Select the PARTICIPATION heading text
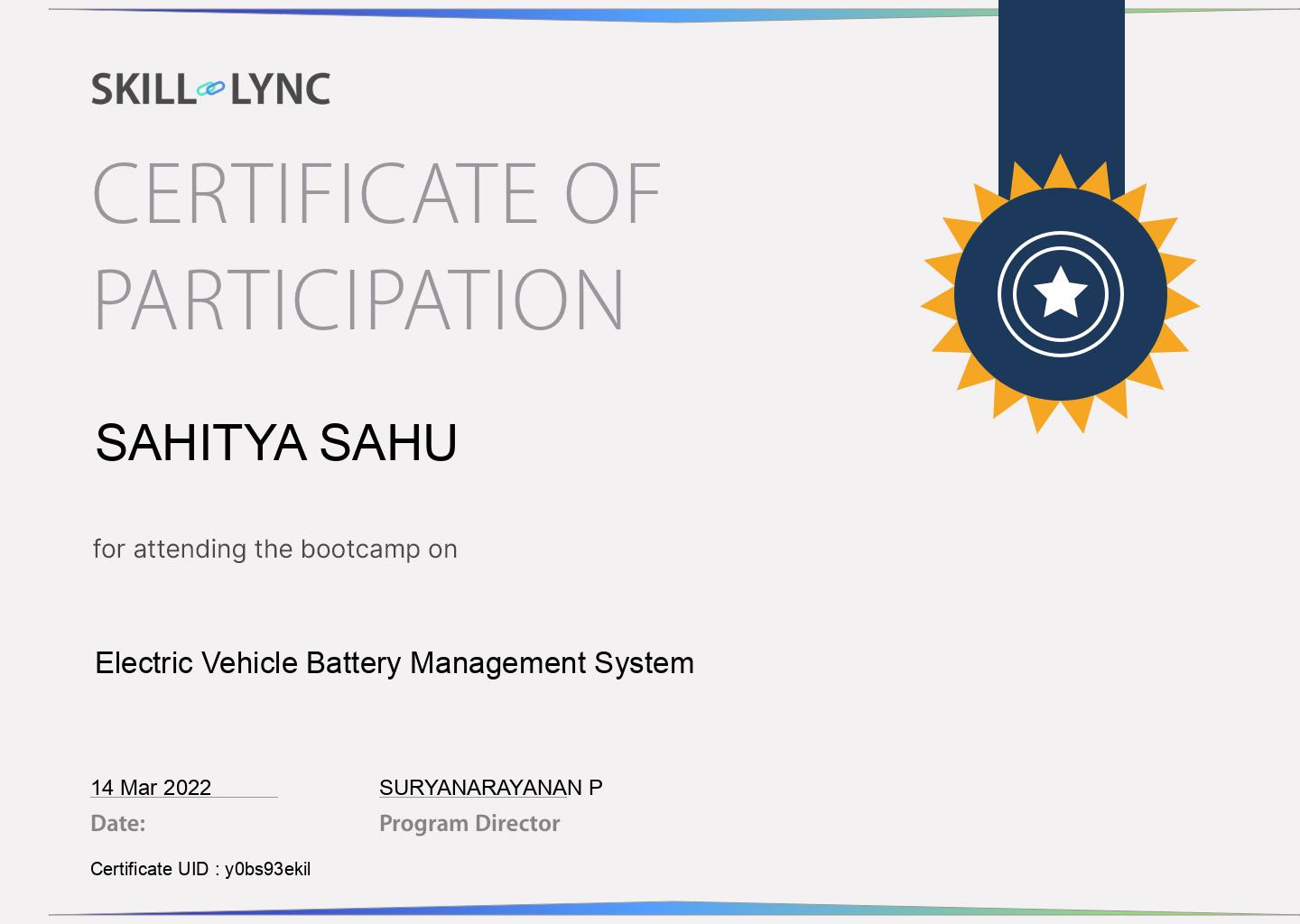The image size is (1300, 924). (358, 300)
